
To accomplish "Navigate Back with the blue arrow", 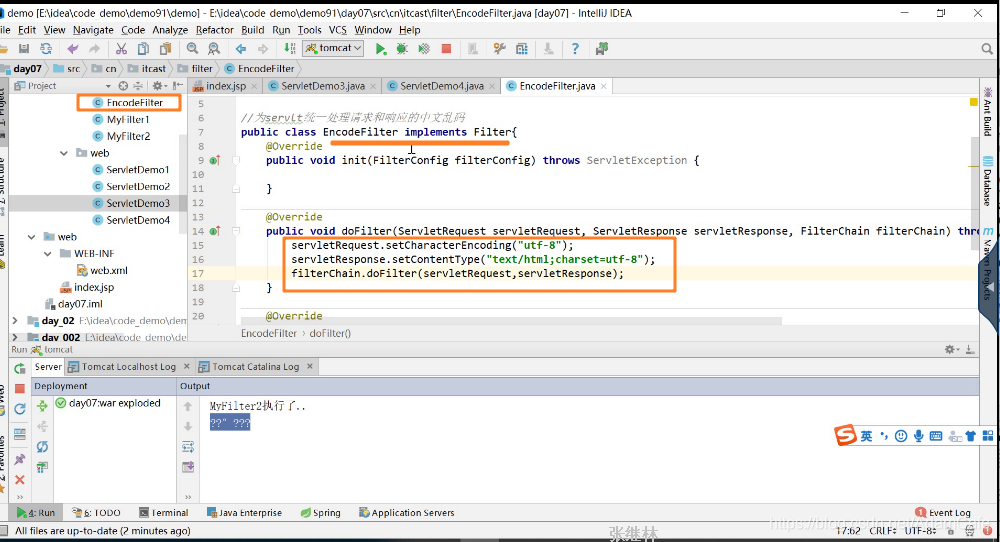I will click(x=241, y=48).
